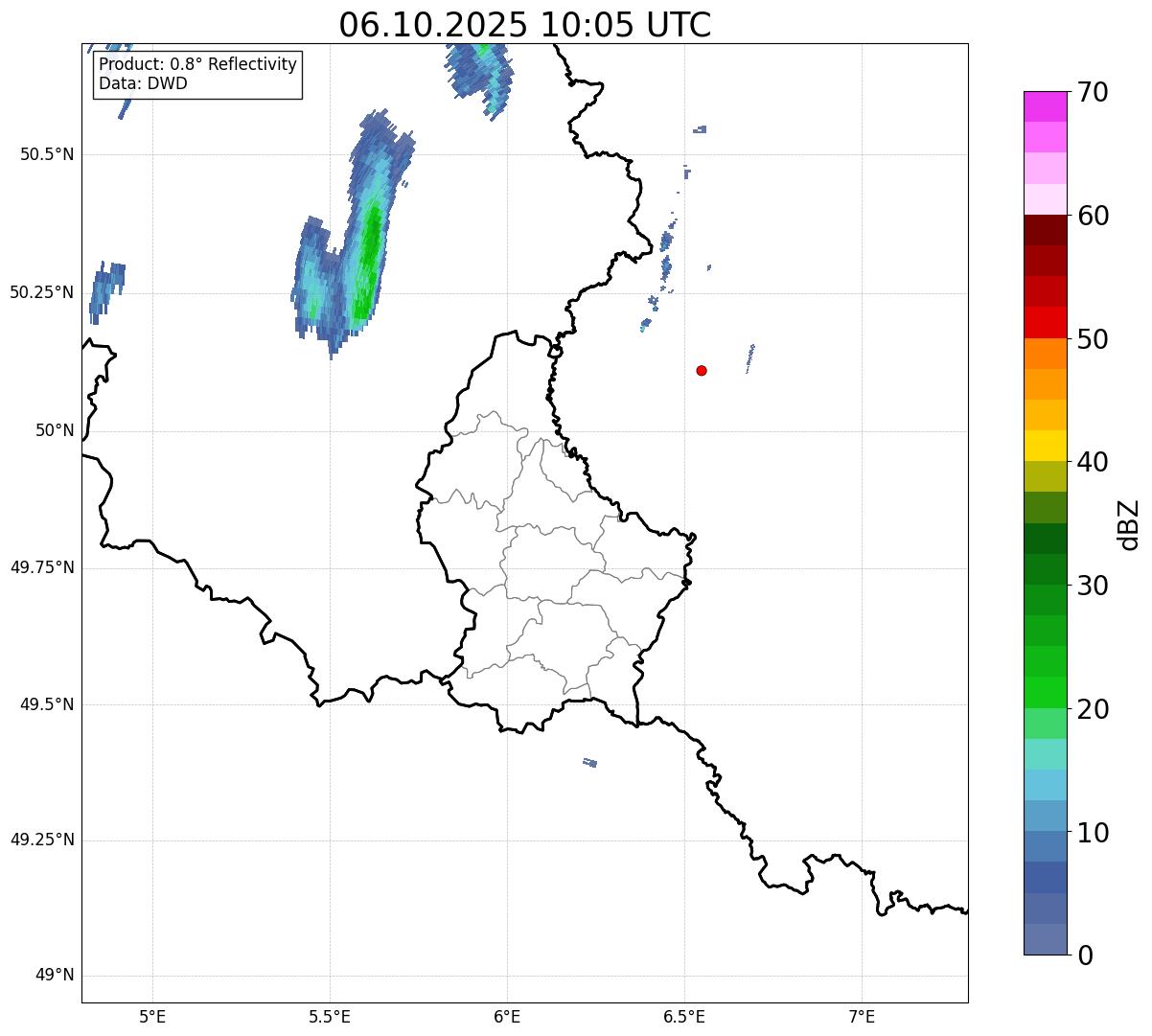Click the 50 tick label on colorbar
This screenshot has width=1152, height=1036.
[x=1092, y=339]
